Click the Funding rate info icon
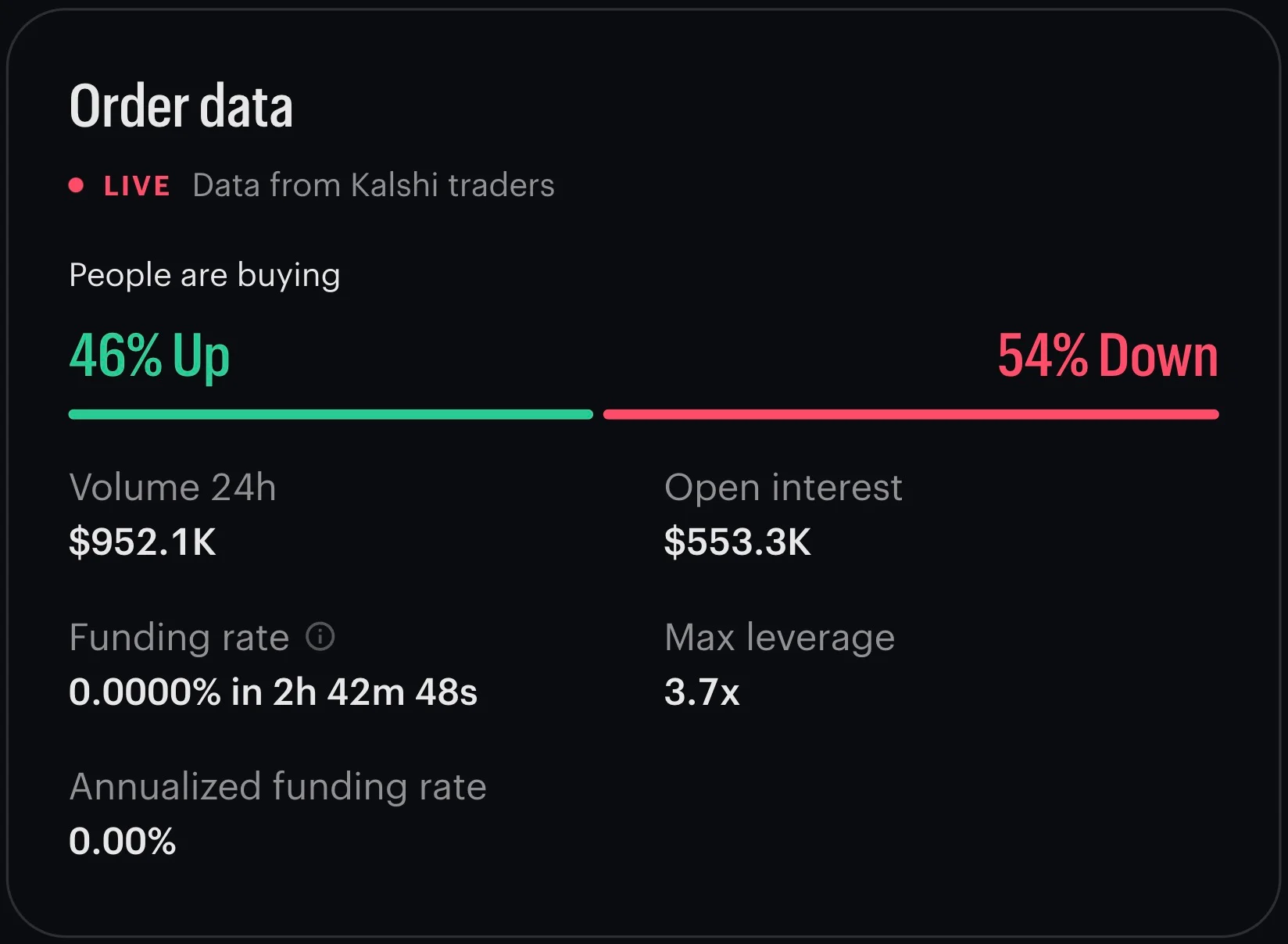 (x=320, y=637)
